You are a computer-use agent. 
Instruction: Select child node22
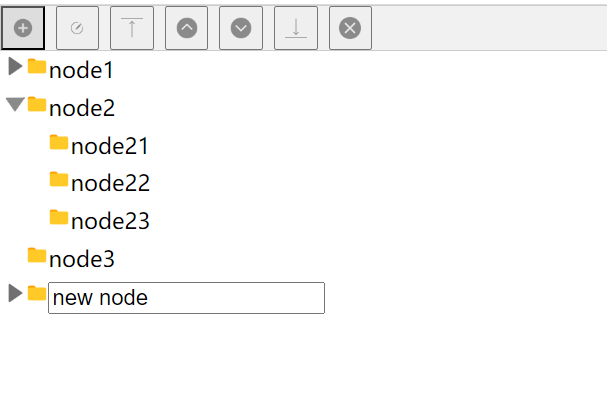pyautogui.click(x=110, y=183)
